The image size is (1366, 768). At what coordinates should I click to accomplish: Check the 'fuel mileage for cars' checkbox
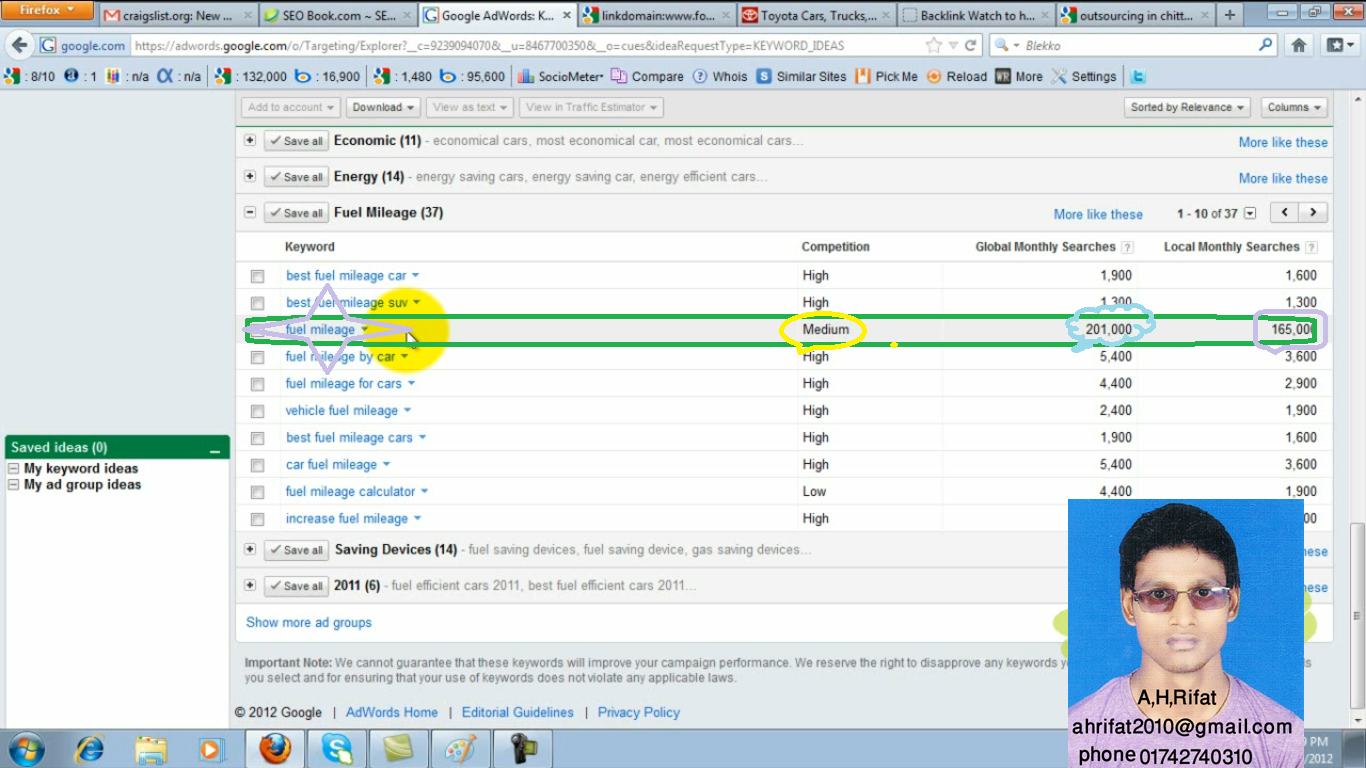(x=257, y=384)
